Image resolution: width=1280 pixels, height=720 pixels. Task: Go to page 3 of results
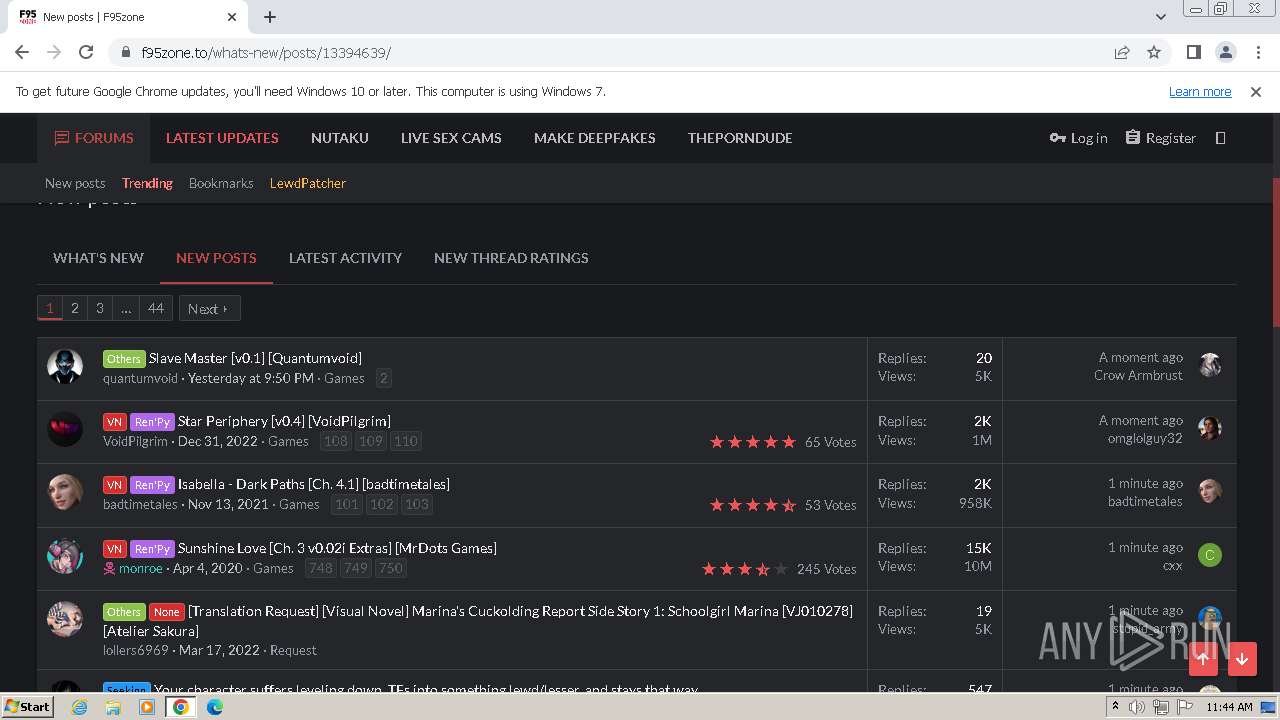99,308
